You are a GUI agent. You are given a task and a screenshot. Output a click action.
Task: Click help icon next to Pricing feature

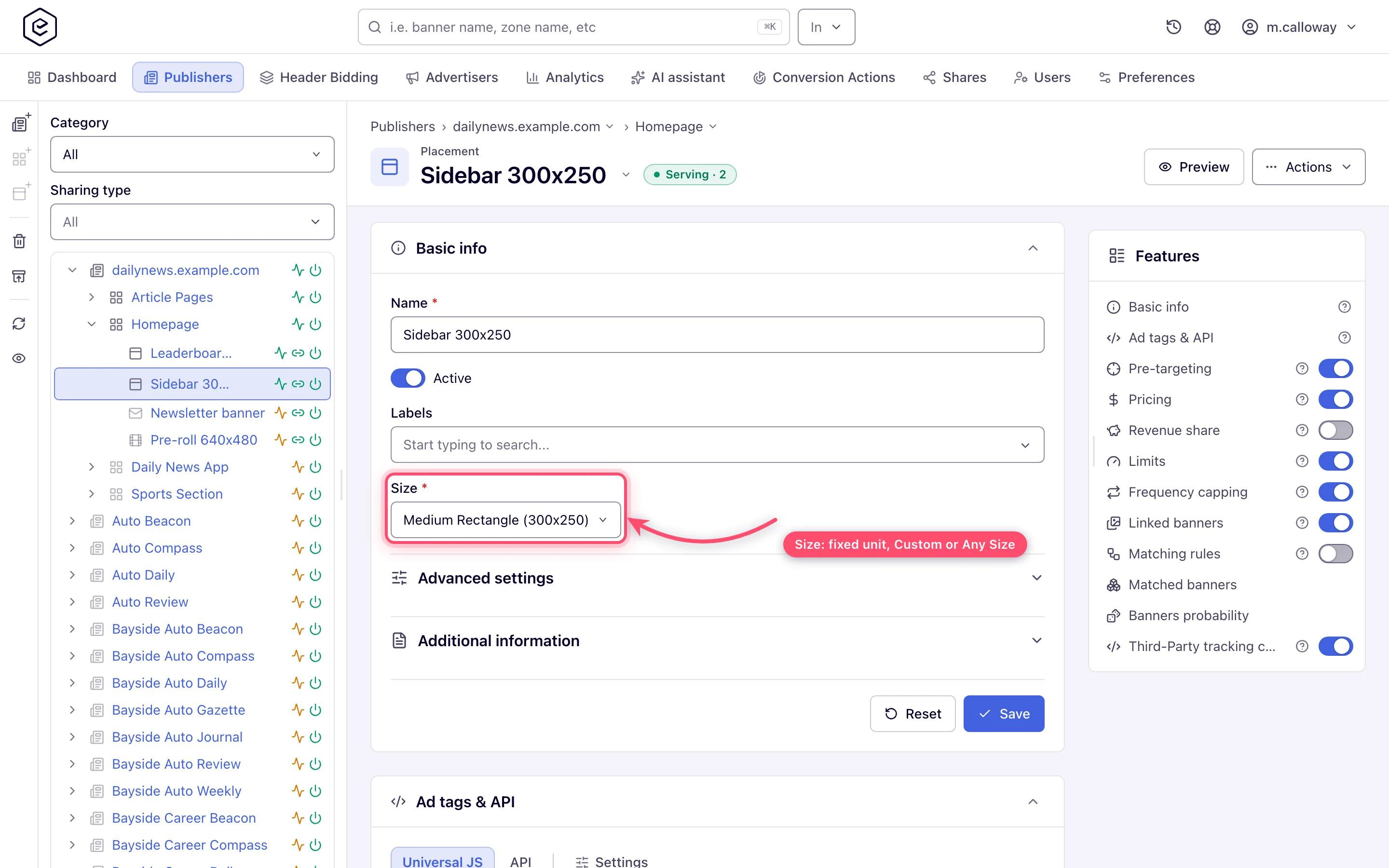[1302, 400]
